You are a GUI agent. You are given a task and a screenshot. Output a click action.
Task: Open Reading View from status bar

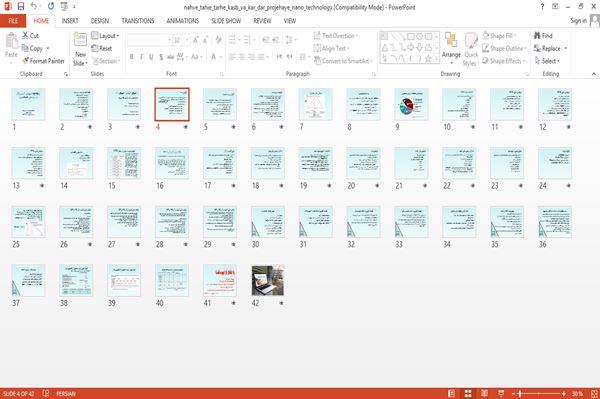click(484, 393)
